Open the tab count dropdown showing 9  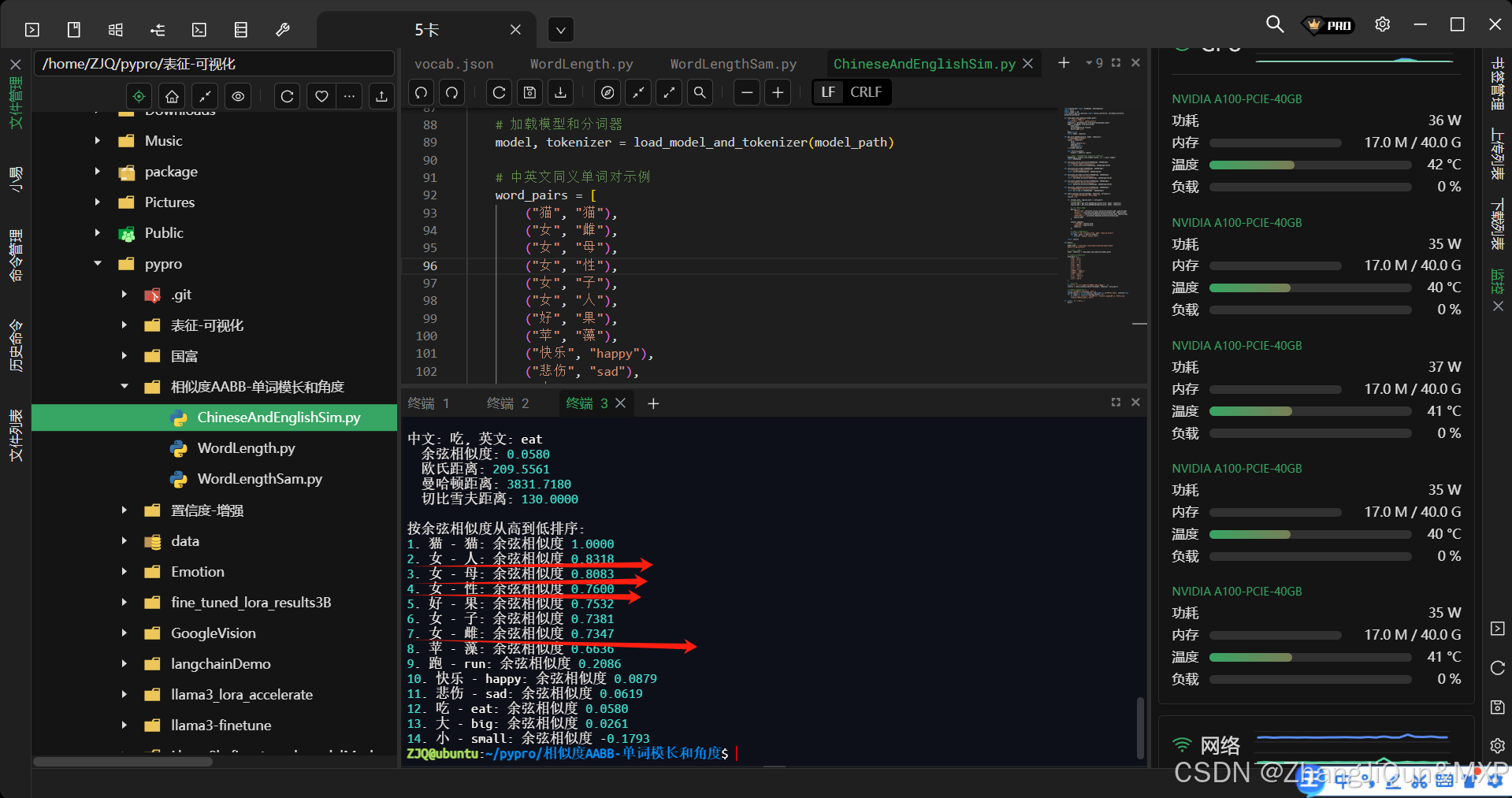(x=1094, y=62)
